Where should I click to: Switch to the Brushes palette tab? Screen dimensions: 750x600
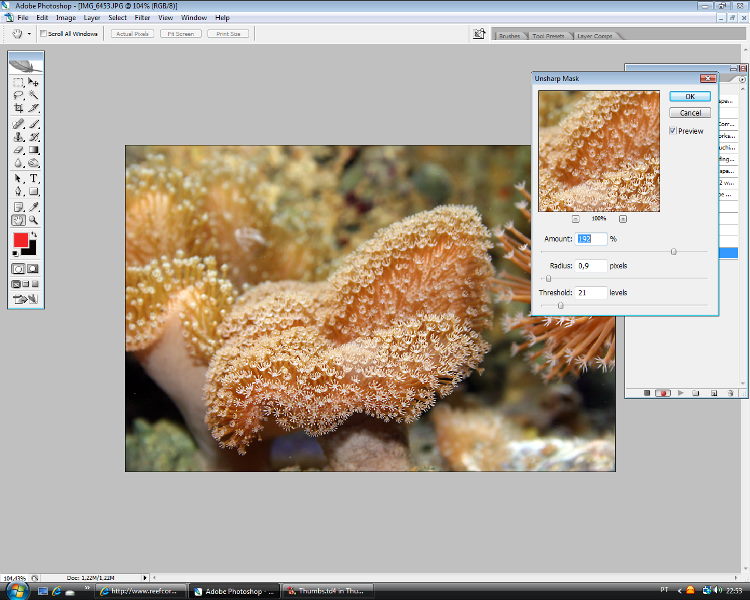tap(509, 36)
